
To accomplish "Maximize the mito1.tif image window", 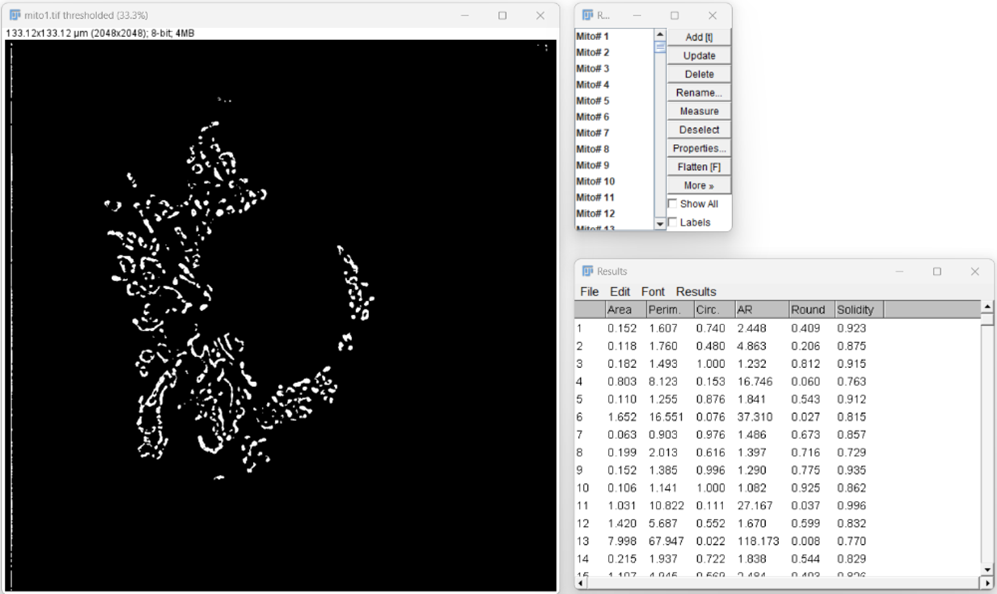I will click(502, 15).
